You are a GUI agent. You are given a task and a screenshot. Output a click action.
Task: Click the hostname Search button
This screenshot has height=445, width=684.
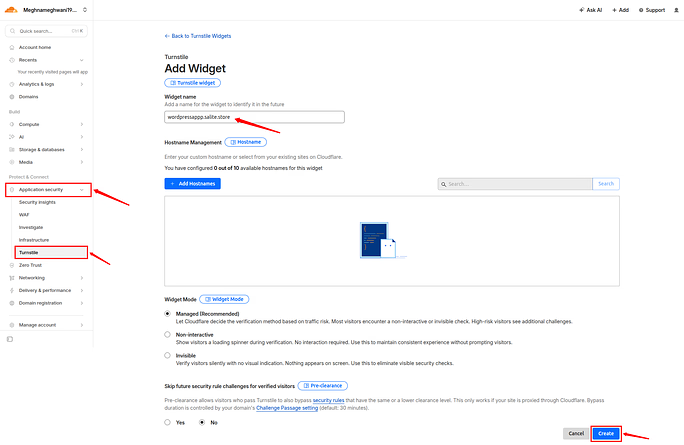[606, 184]
